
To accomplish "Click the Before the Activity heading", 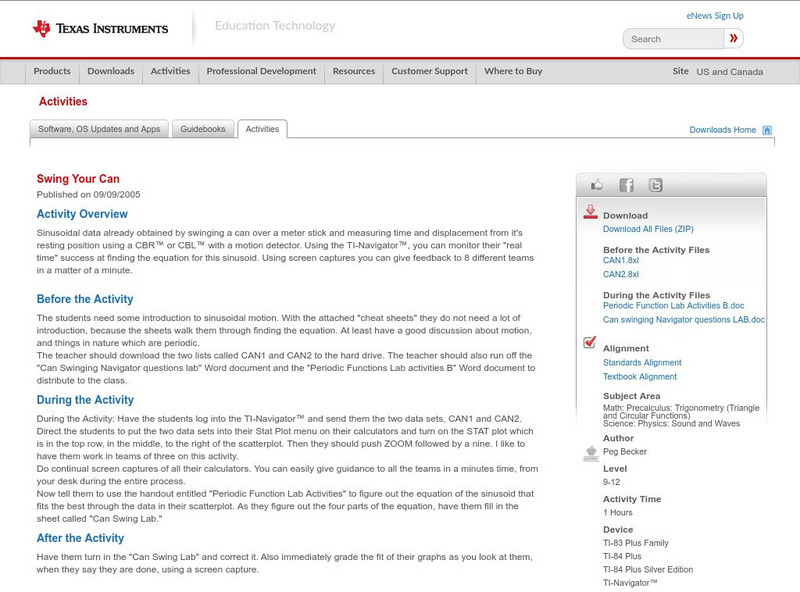I will 85,299.
